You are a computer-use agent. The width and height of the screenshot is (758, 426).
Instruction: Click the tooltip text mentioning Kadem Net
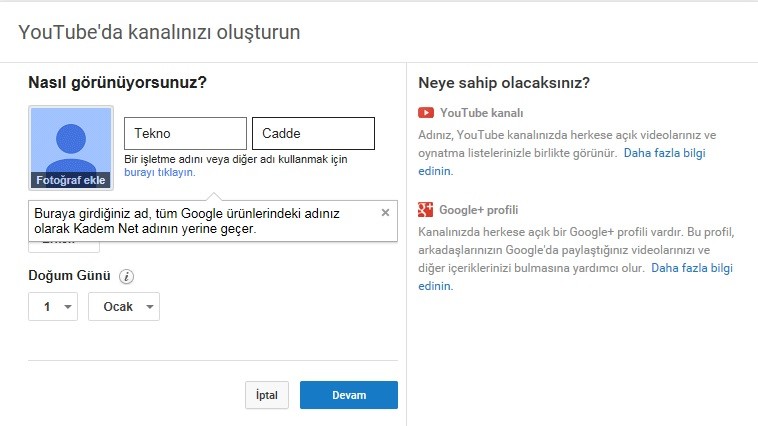point(187,221)
